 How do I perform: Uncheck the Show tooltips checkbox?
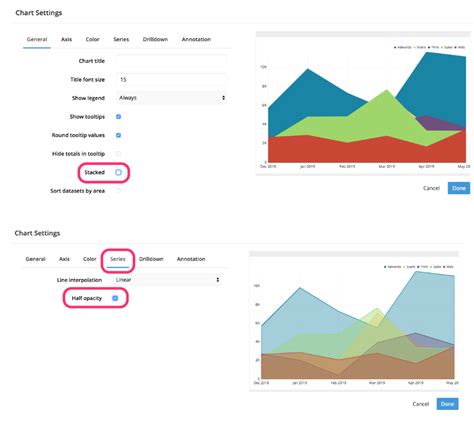click(118, 117)
